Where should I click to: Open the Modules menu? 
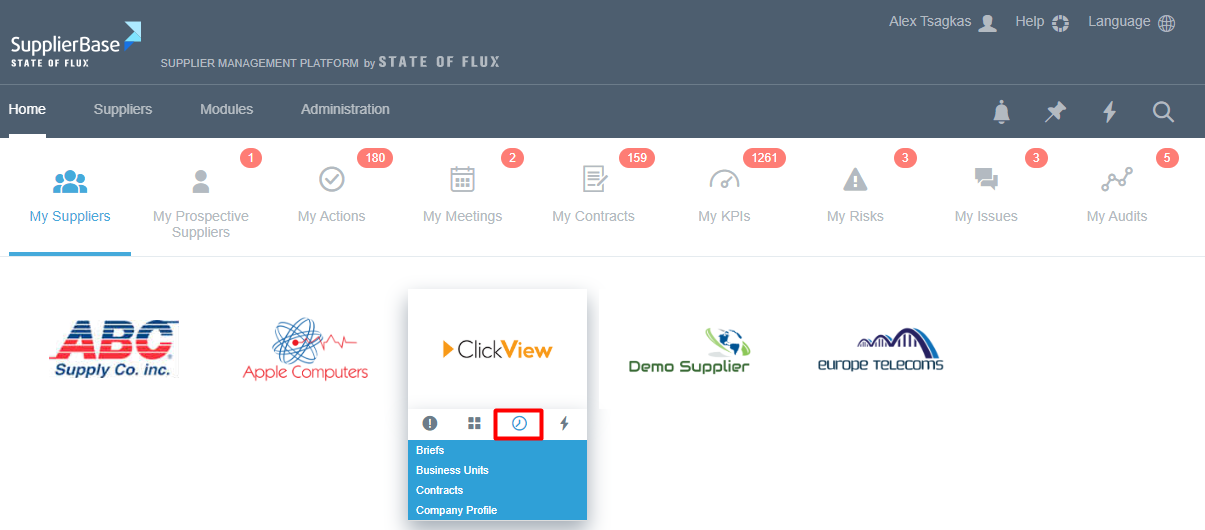click(x=226, y=109)
